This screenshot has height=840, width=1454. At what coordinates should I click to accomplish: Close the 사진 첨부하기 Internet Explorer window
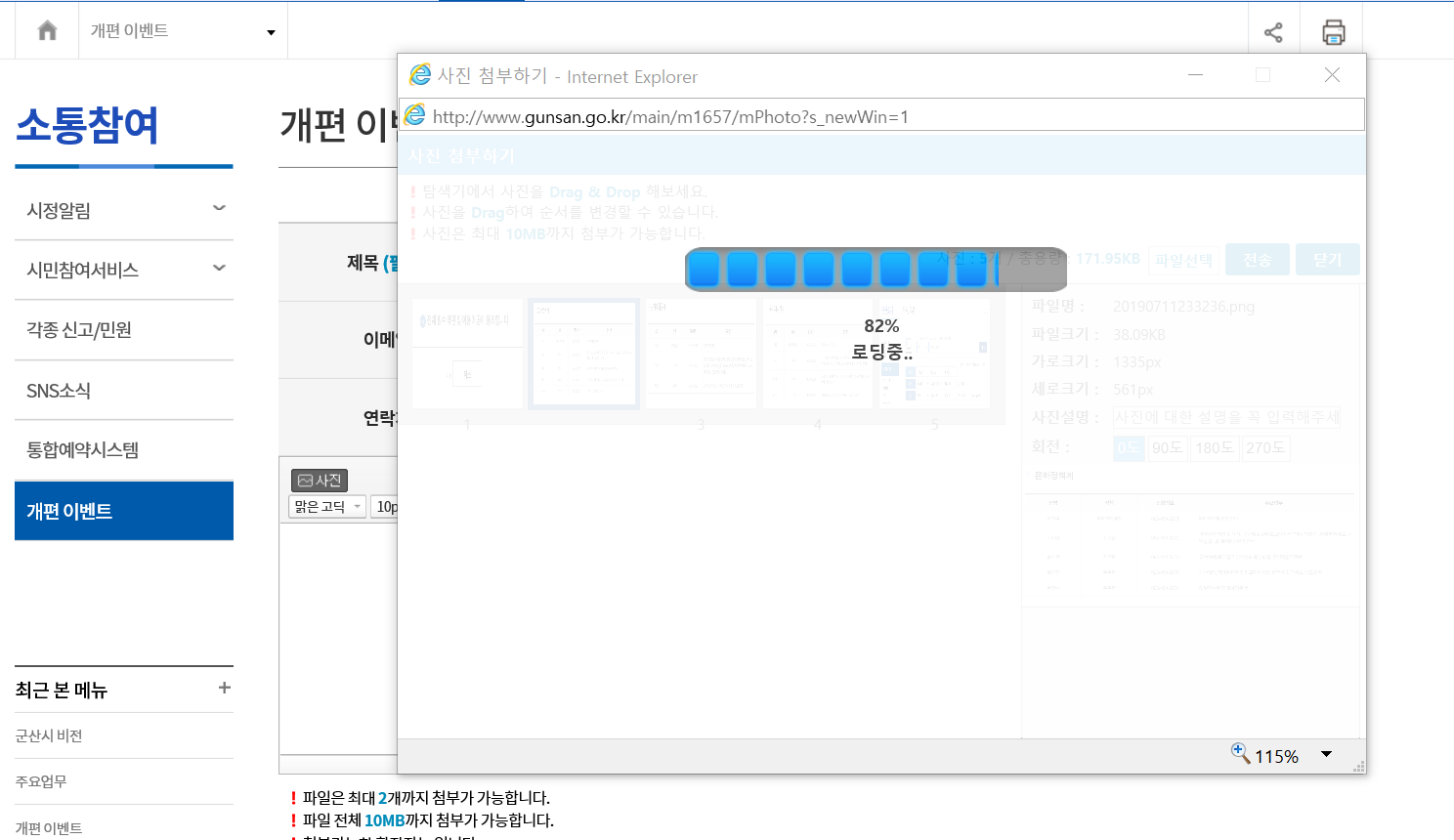click(1331, 75)
